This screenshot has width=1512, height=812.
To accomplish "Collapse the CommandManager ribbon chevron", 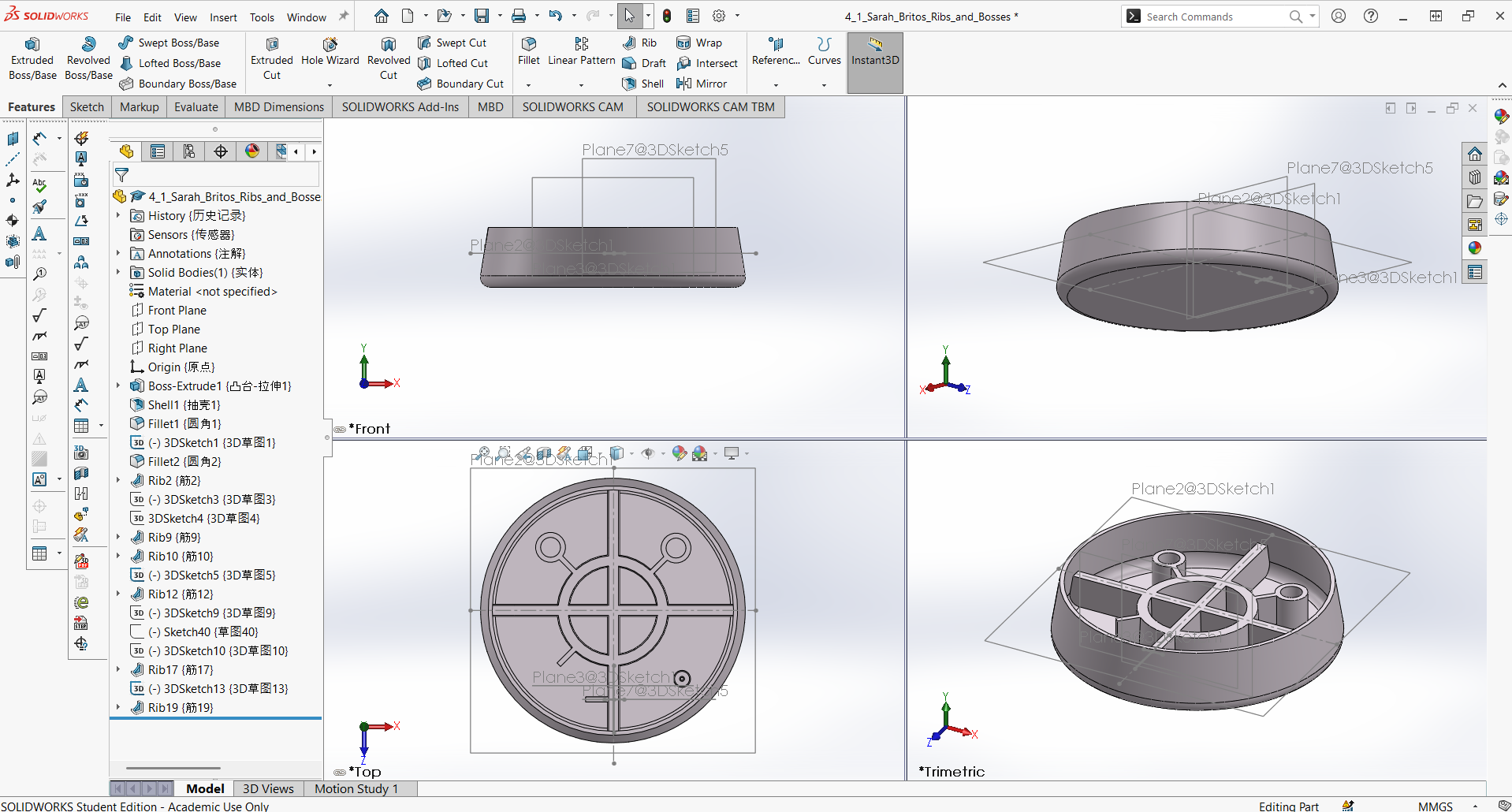I will (x=1502, y=85).
